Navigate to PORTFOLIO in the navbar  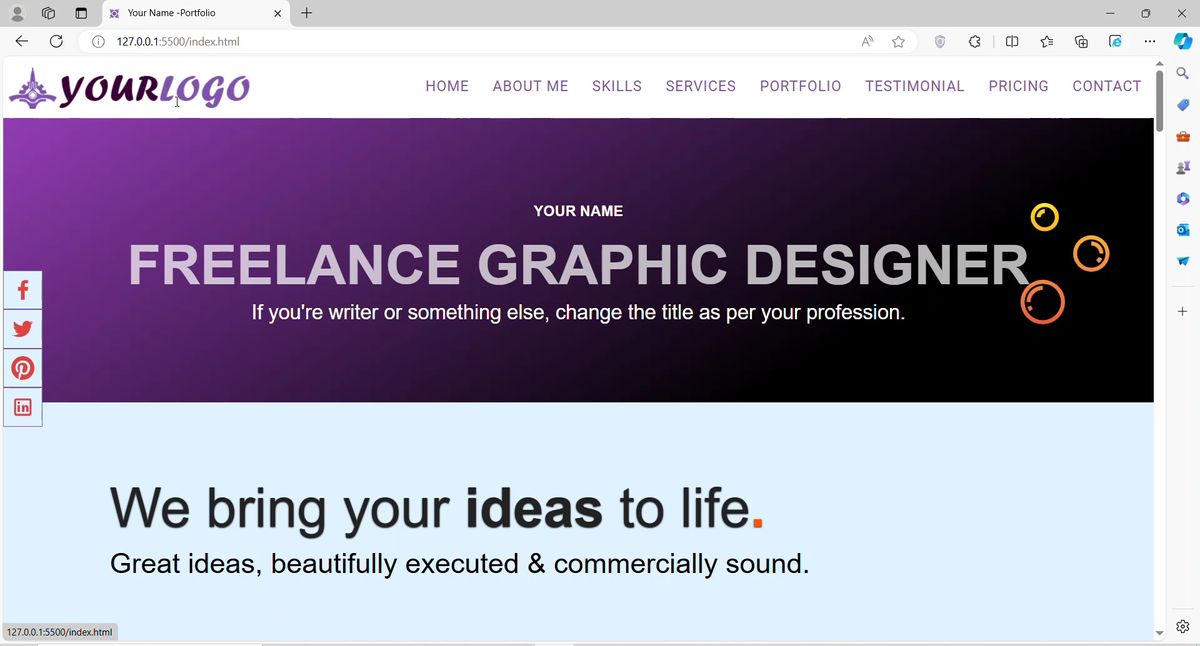click(800, 86)
